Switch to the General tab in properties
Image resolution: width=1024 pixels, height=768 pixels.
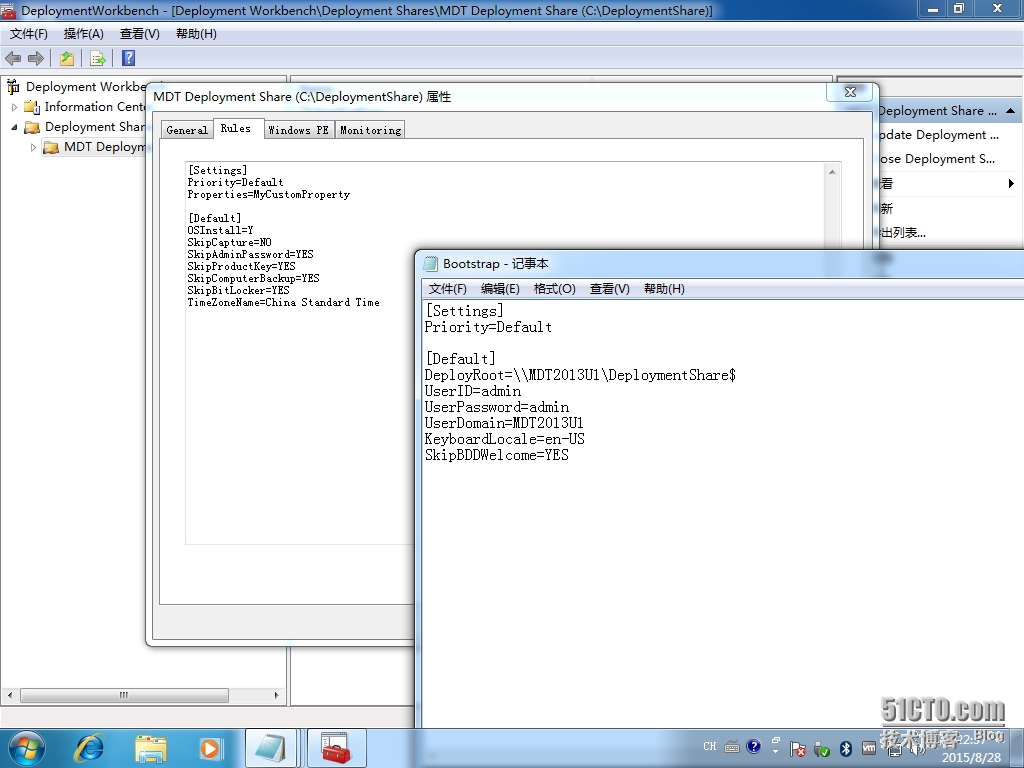[187, 130]
